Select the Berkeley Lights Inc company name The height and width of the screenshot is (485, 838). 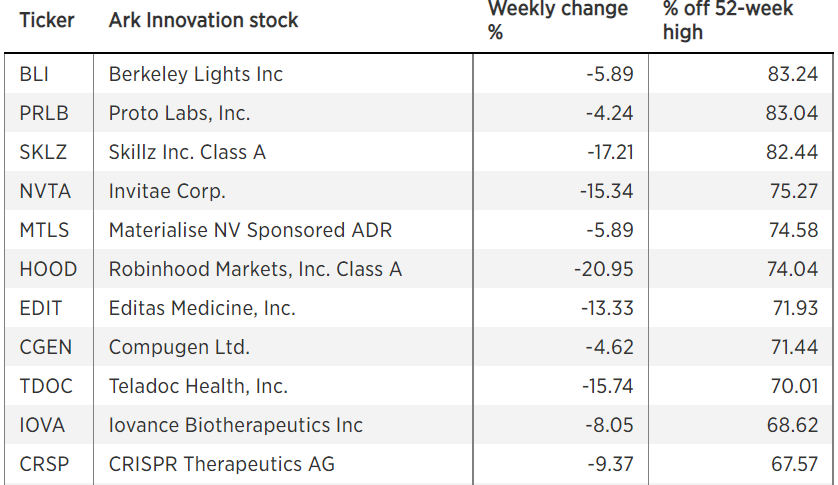coord(196,74)
